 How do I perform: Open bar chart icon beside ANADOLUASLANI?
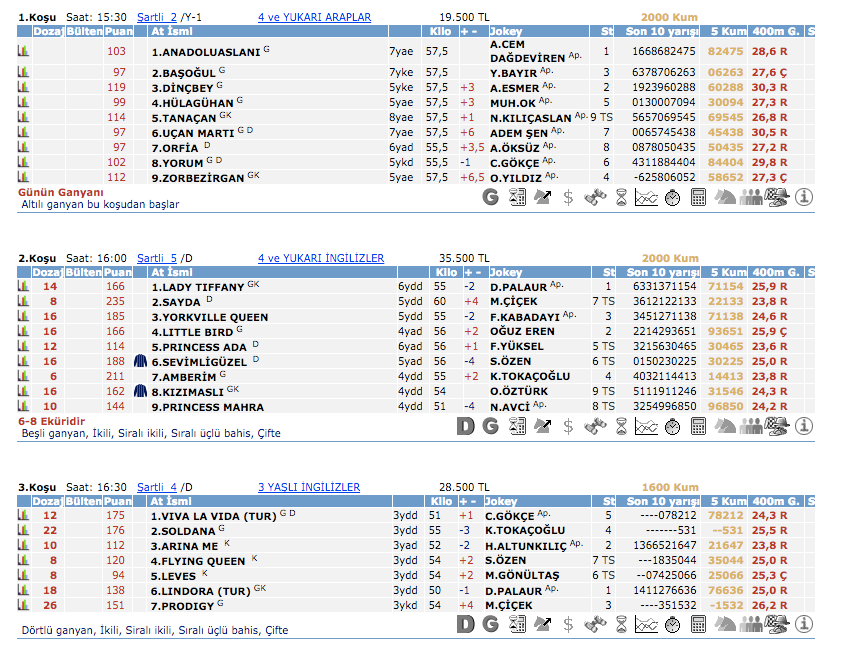click(23, 51)
